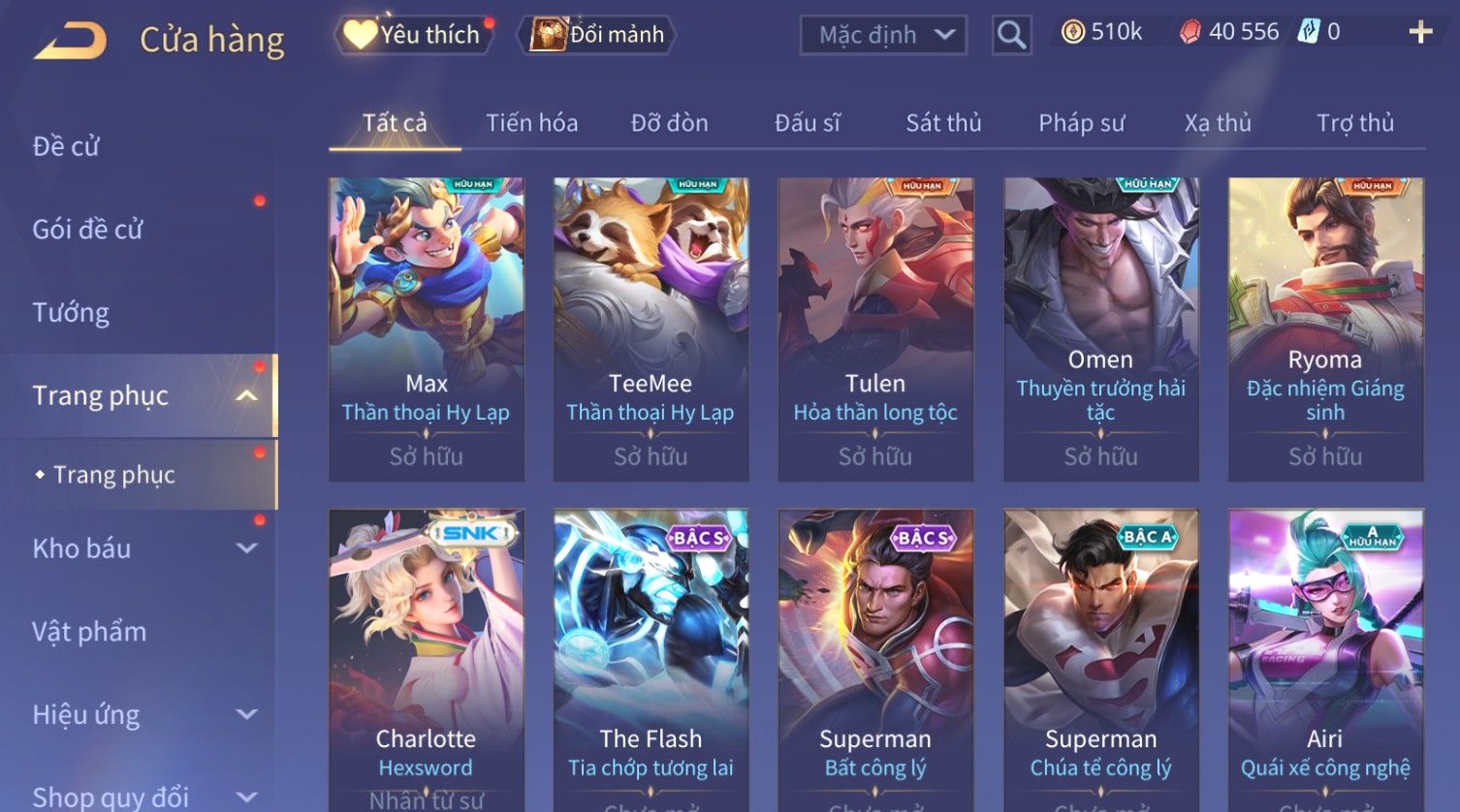Switch to the Sát thủ tab
The width and height of the screenshot is (1460, 812).
tap(943, 123)
